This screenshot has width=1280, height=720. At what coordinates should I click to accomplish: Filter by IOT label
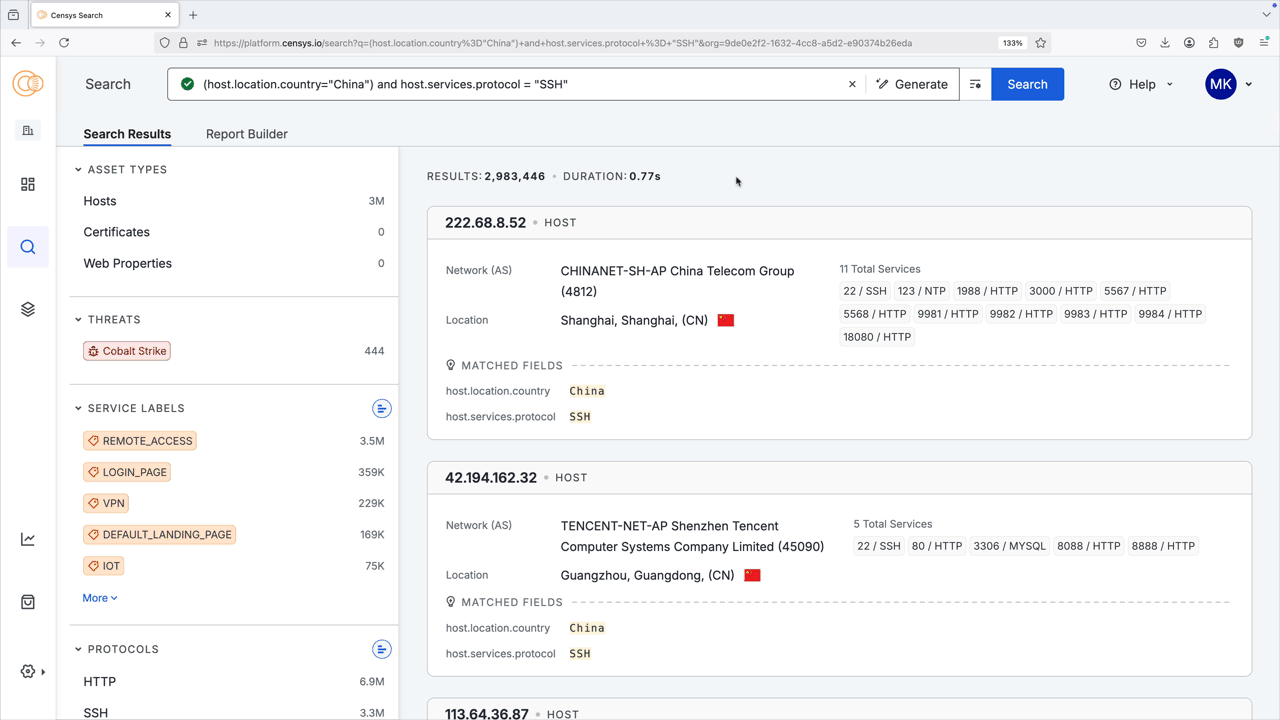click(104, 566)
